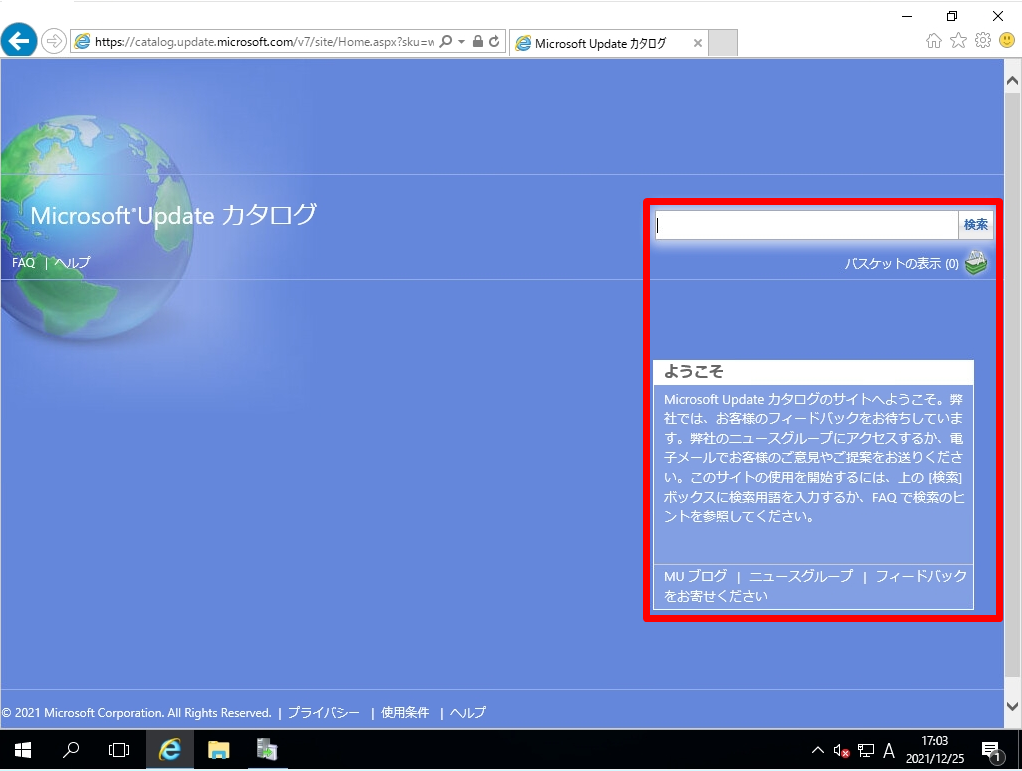The height and width of the screenshot is (771, 1022).
Task: Minimize the browser window
Action: tap(907, 16)
